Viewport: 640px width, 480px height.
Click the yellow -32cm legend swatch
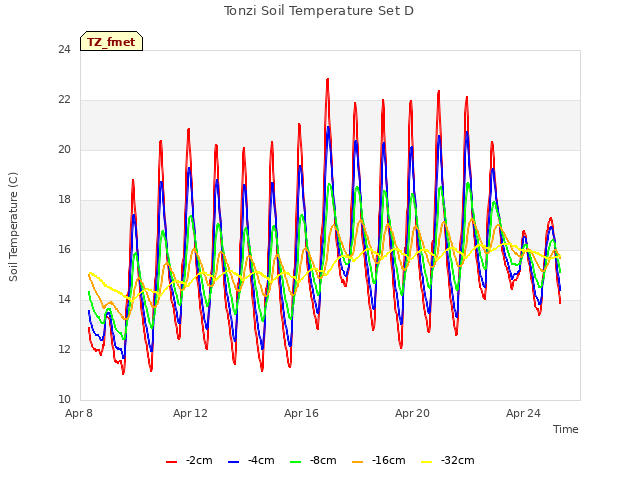(427, 462)
